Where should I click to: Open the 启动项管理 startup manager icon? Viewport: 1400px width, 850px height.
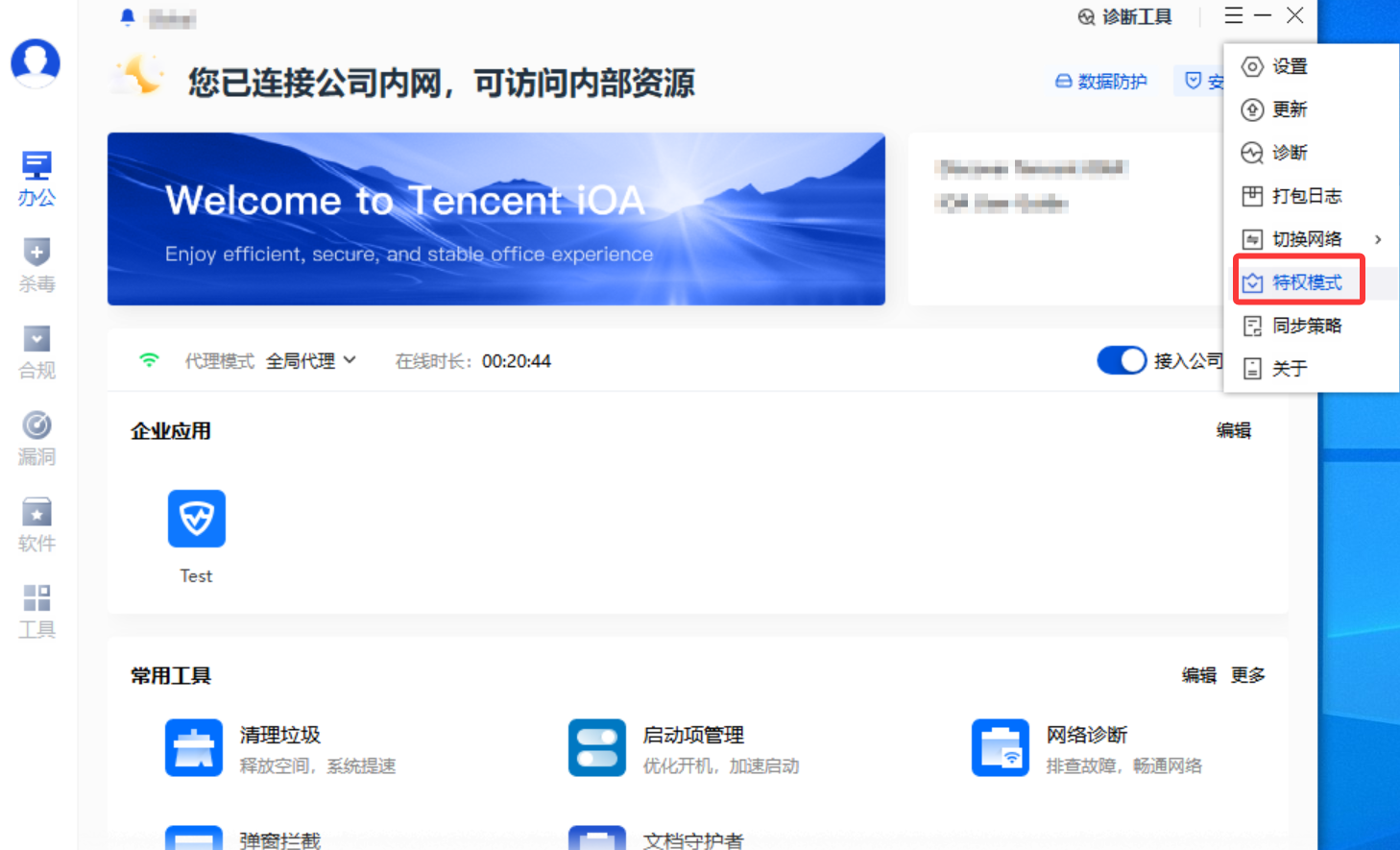tap(597, 747)
